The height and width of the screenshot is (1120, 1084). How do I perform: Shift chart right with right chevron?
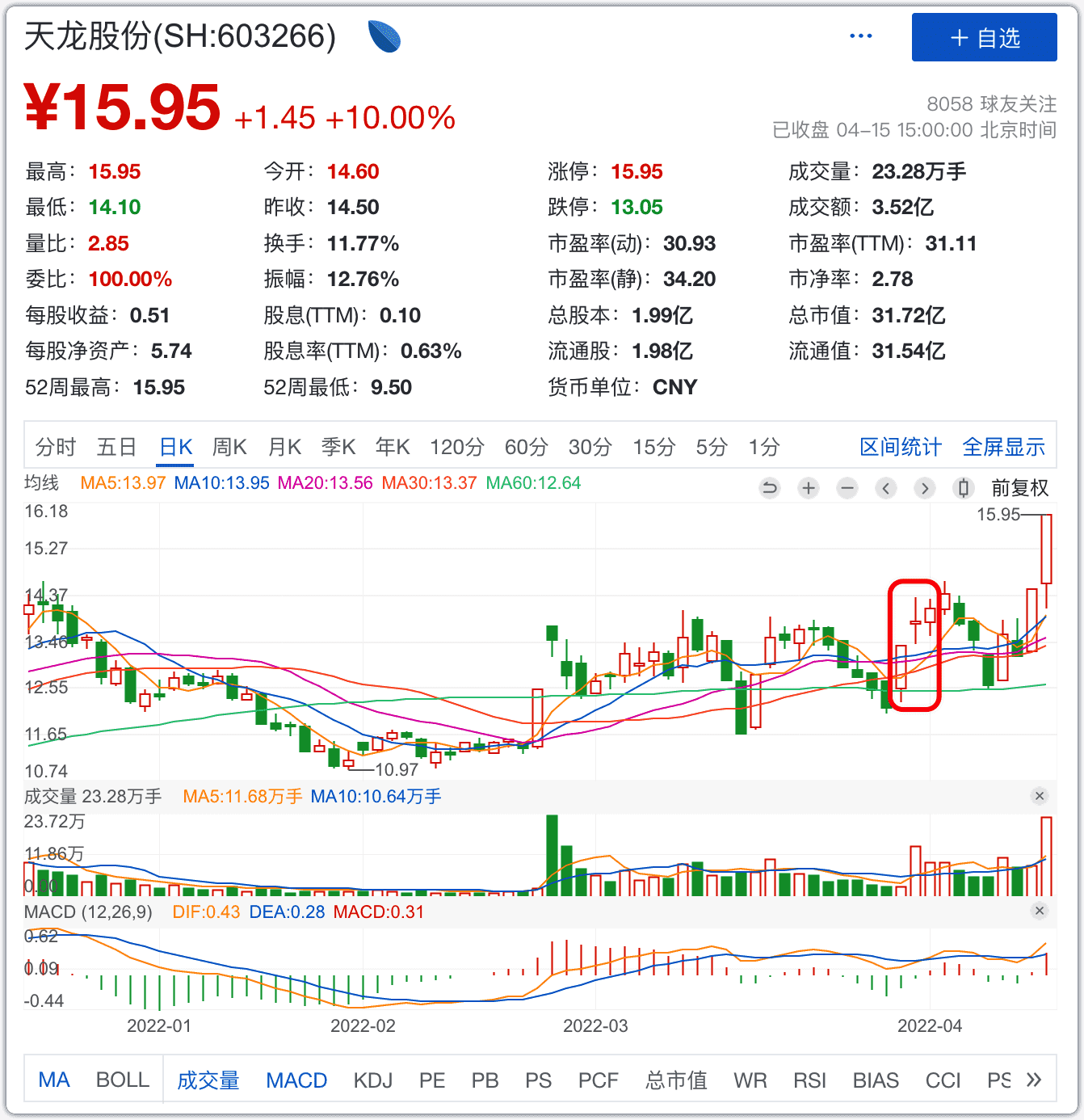[925, 488]
